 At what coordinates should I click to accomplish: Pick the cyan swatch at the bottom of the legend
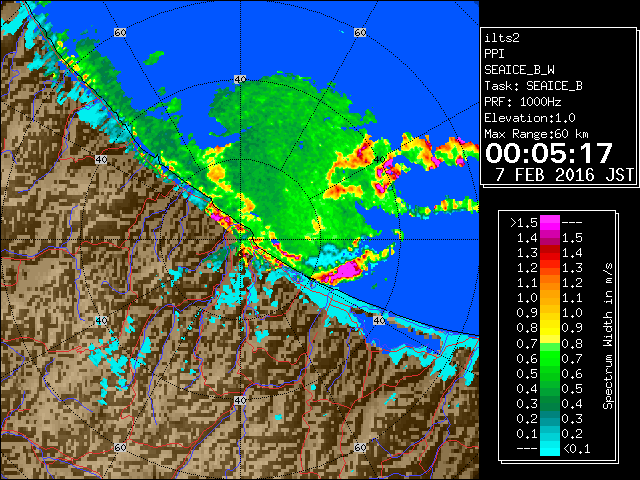click(x=550, y=448)
